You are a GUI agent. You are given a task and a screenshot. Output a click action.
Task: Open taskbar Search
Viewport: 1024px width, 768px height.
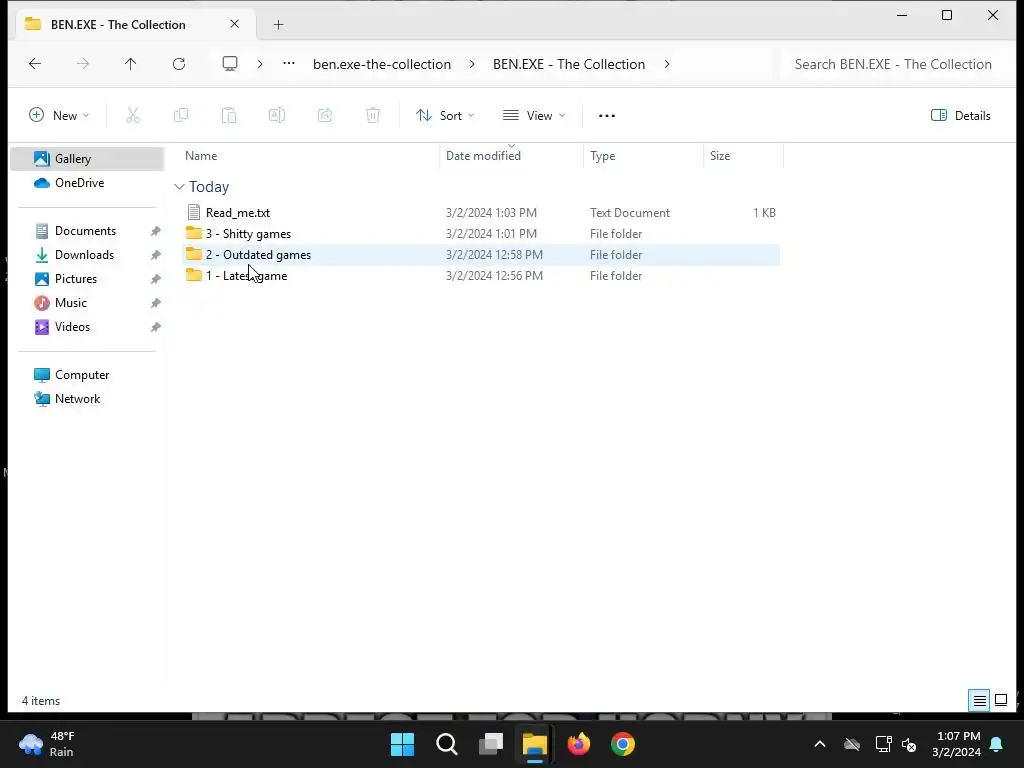click(447, 744)
